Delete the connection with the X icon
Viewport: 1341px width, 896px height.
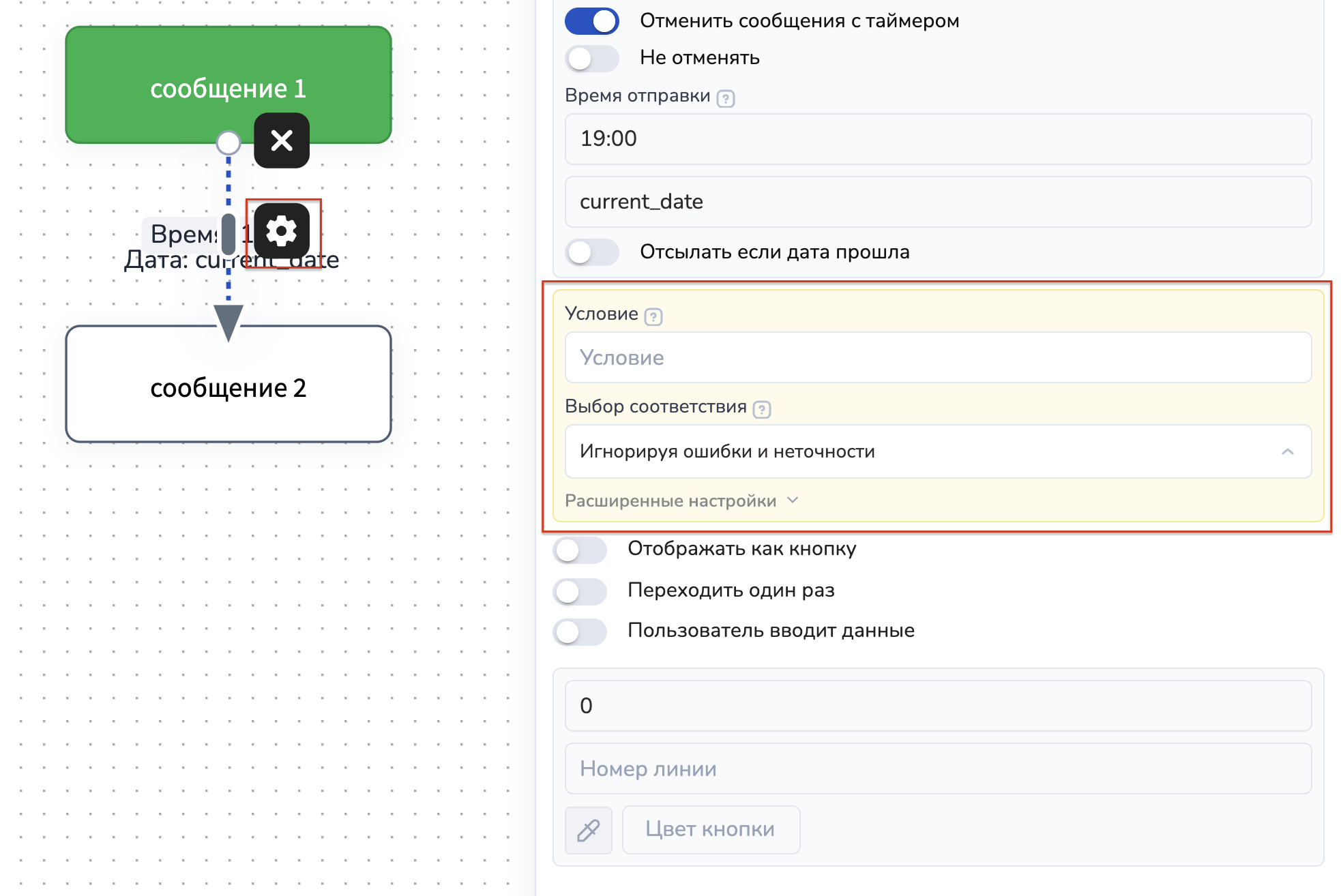[x=282, y=141]
